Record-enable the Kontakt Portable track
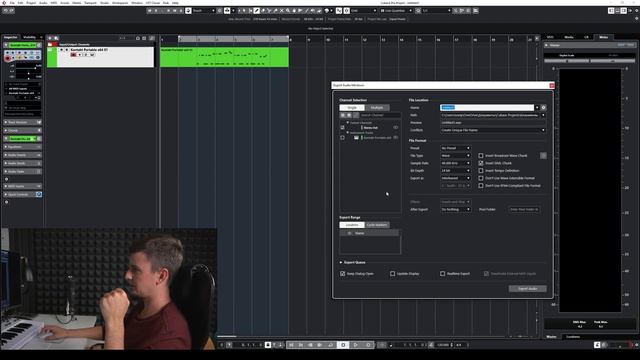The width and height of the screenshot is (640, 360). tap(73, 55)
